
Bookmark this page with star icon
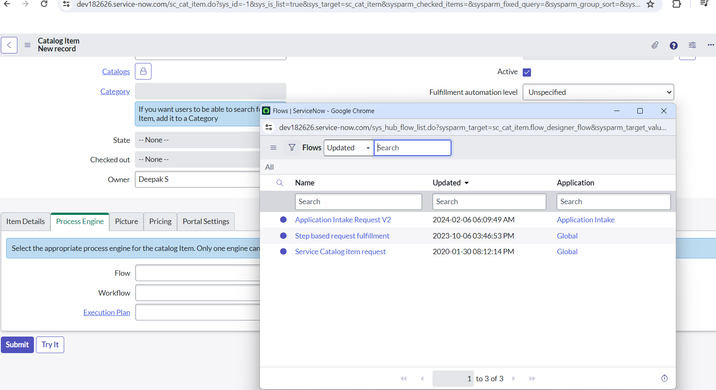click(650, 4)
